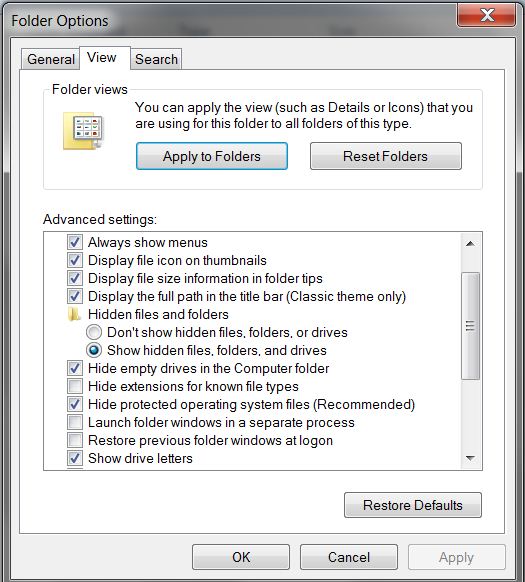Uncheck Always show menus
Viewport: 525px width, 582px height.
pyautogui.click(x=75, y=242)
